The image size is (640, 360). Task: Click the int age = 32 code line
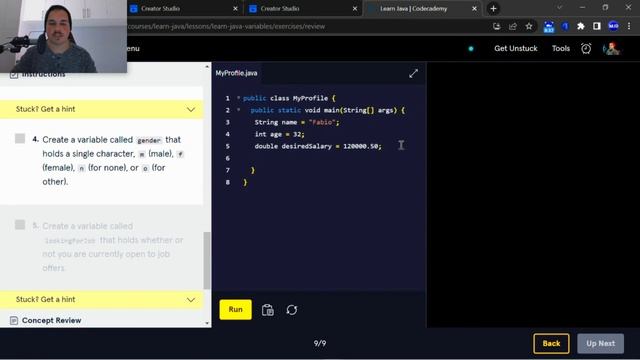tap(279, 134)
